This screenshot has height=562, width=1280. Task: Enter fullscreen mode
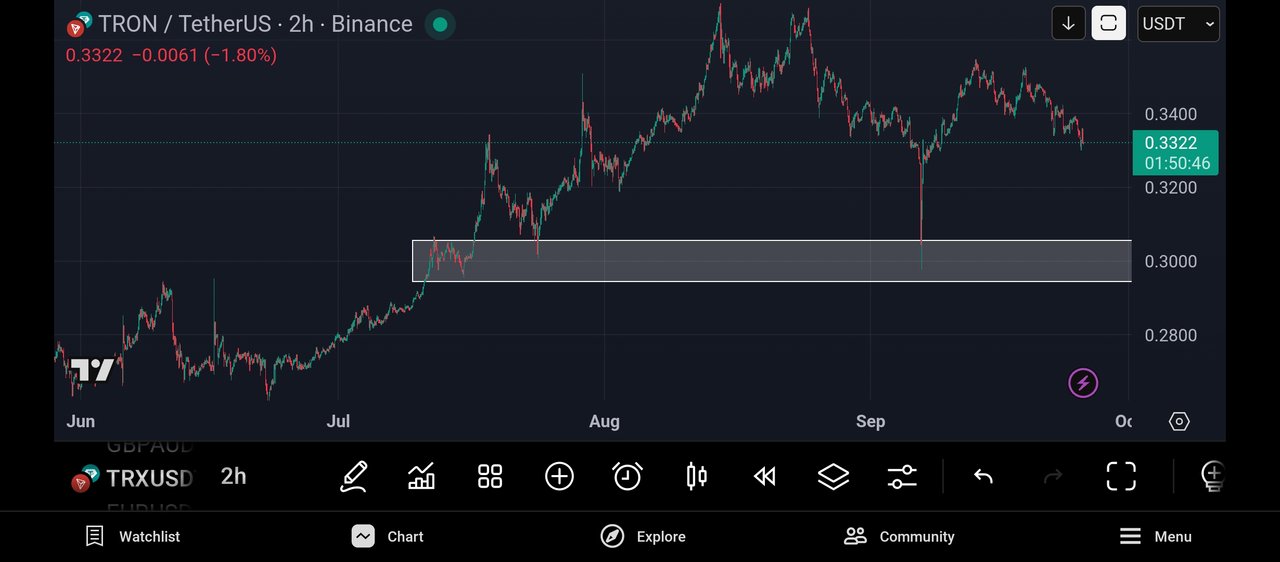[x=1121, y=477]
